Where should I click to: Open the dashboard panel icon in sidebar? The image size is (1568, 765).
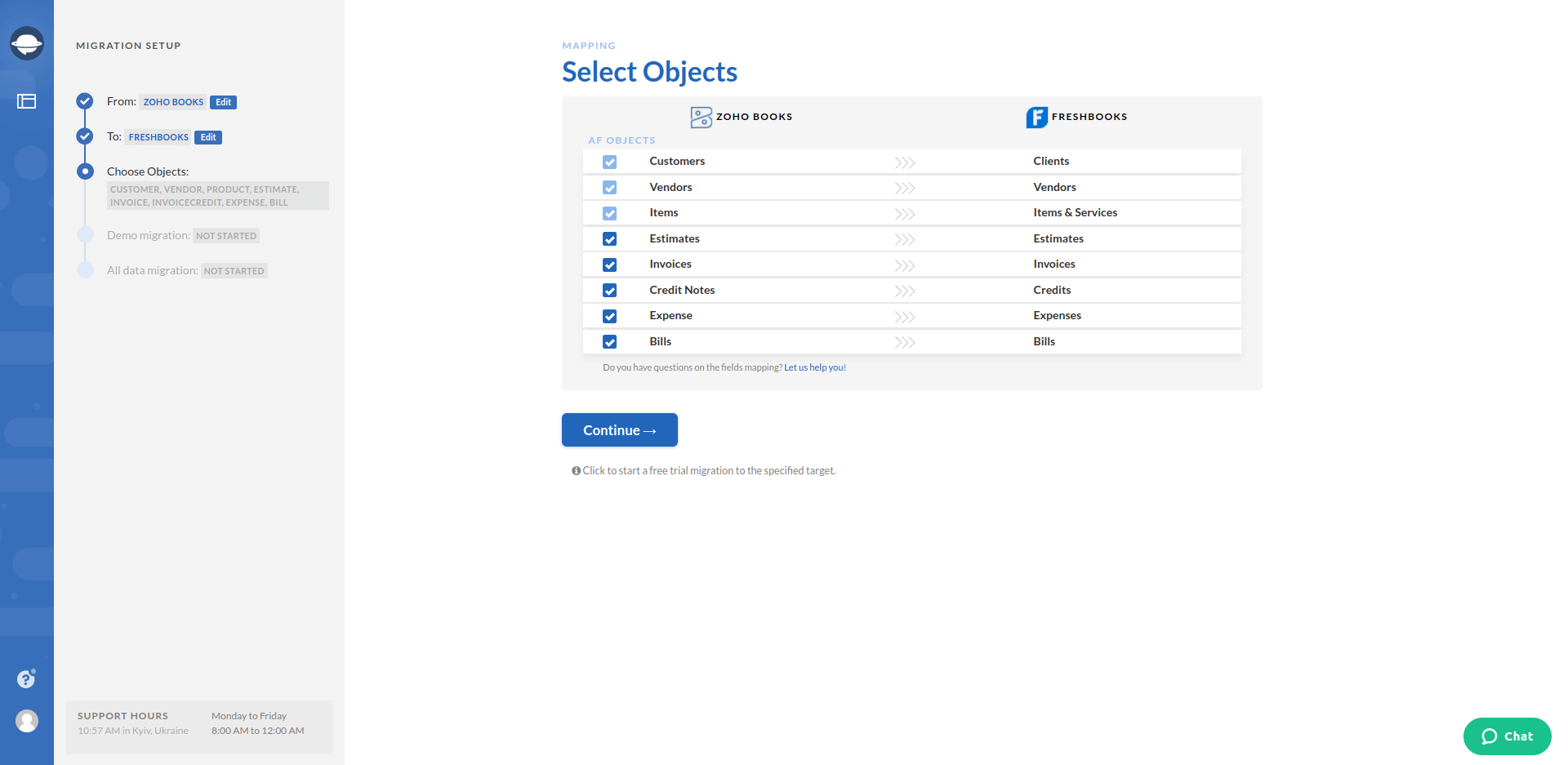[27, 101]
